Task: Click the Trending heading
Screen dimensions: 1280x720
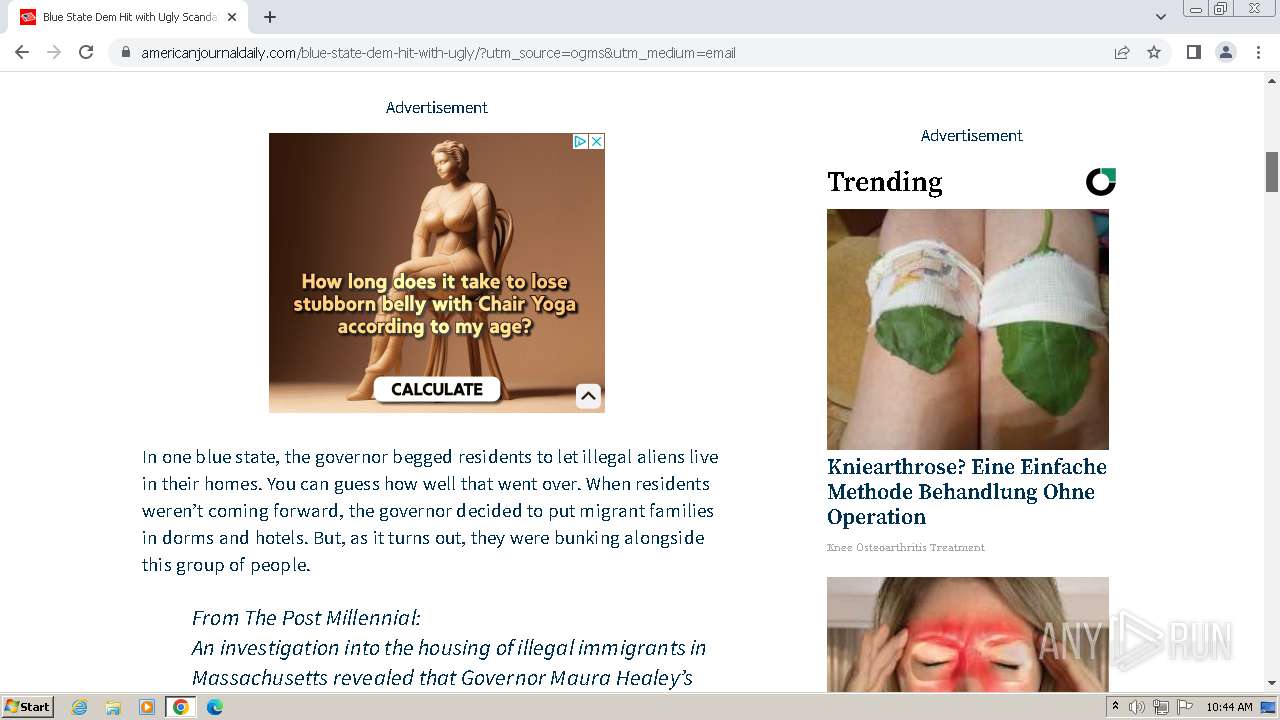Action: pos(885,182)
